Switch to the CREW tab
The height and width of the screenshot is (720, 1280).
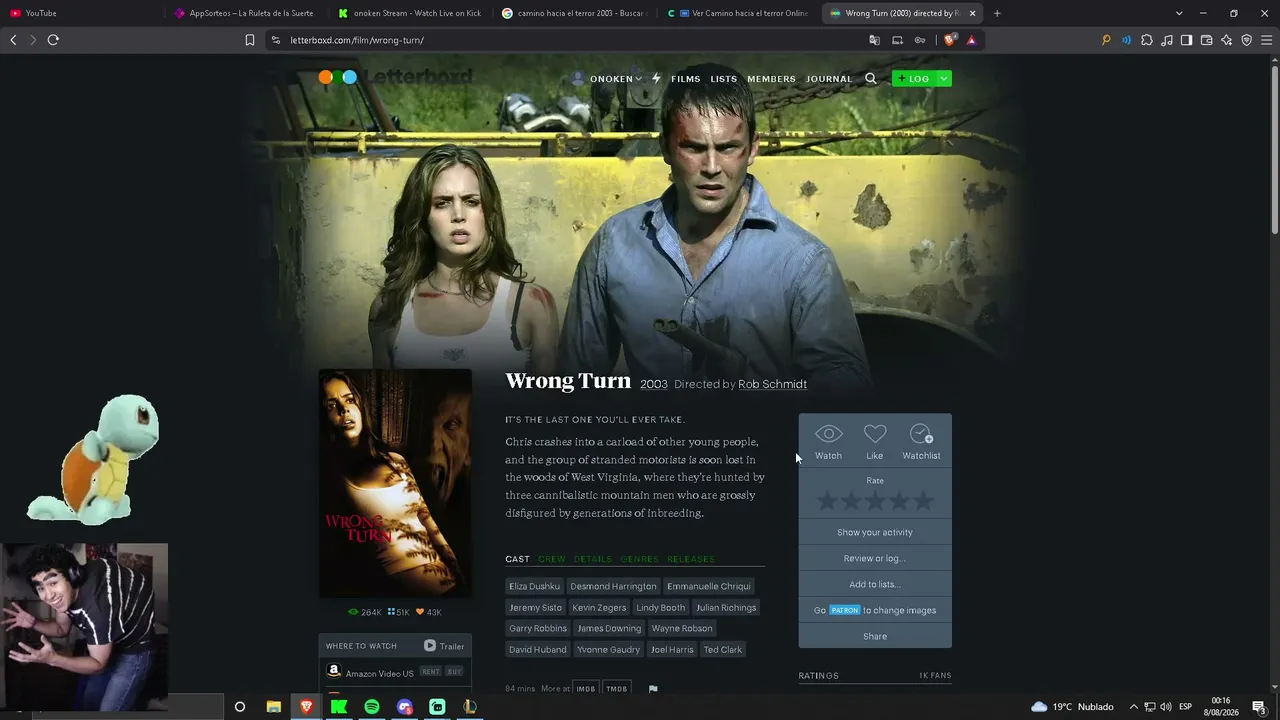pos(552,559)
